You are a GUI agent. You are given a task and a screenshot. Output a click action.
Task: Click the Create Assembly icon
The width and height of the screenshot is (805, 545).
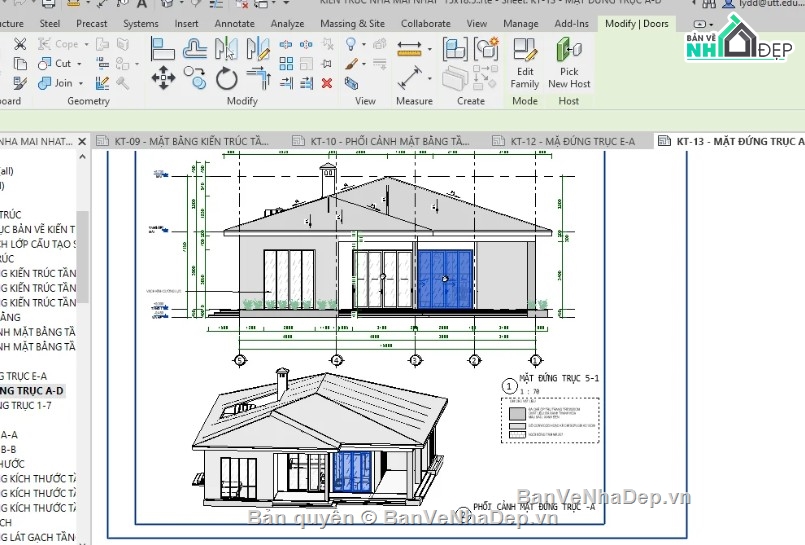coord(455,49)
